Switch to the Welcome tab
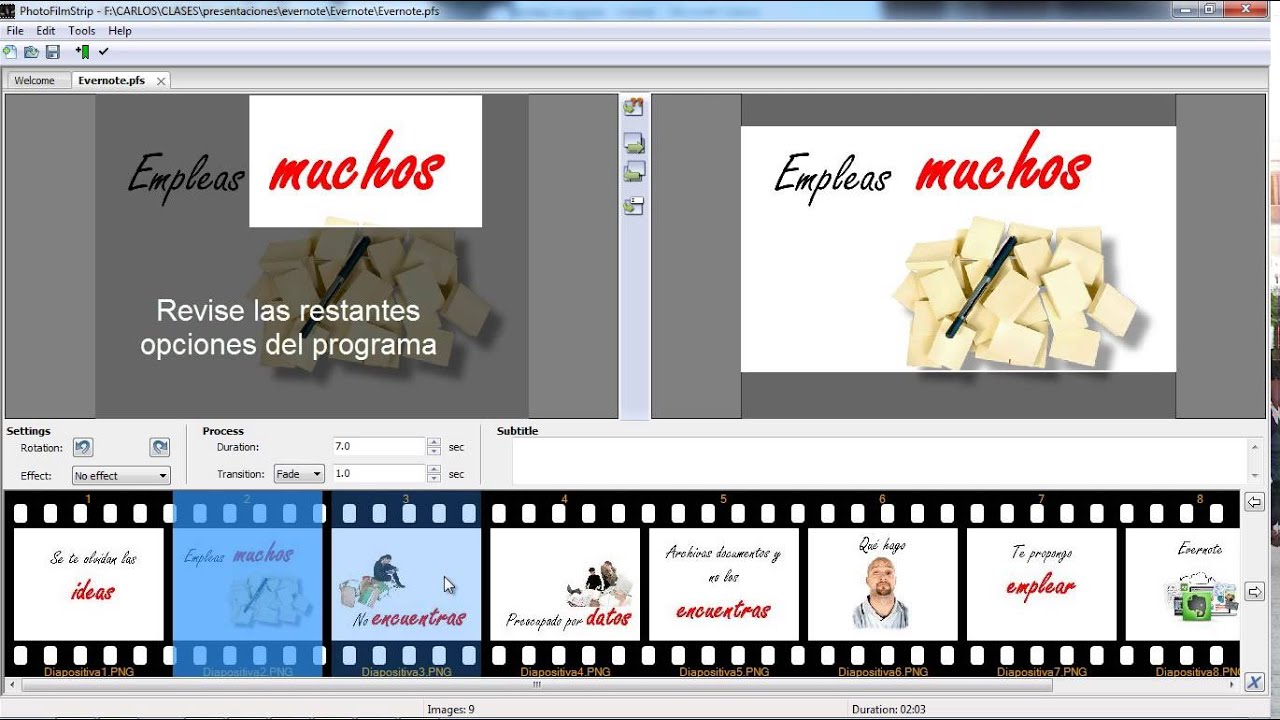The image size is (1280, 720). [35, 80]
